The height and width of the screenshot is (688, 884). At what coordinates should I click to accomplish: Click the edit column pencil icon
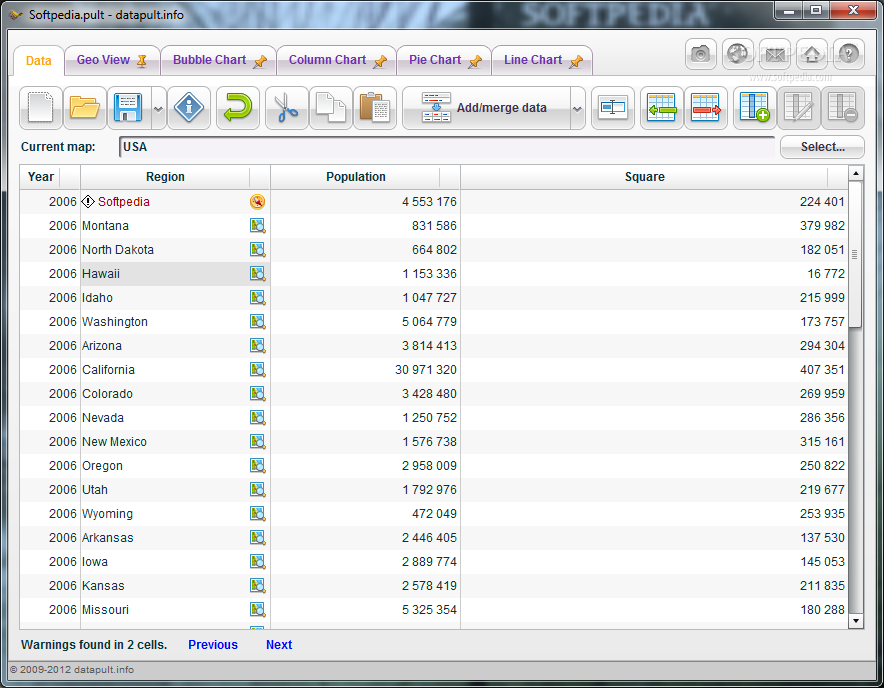(798, 108)
